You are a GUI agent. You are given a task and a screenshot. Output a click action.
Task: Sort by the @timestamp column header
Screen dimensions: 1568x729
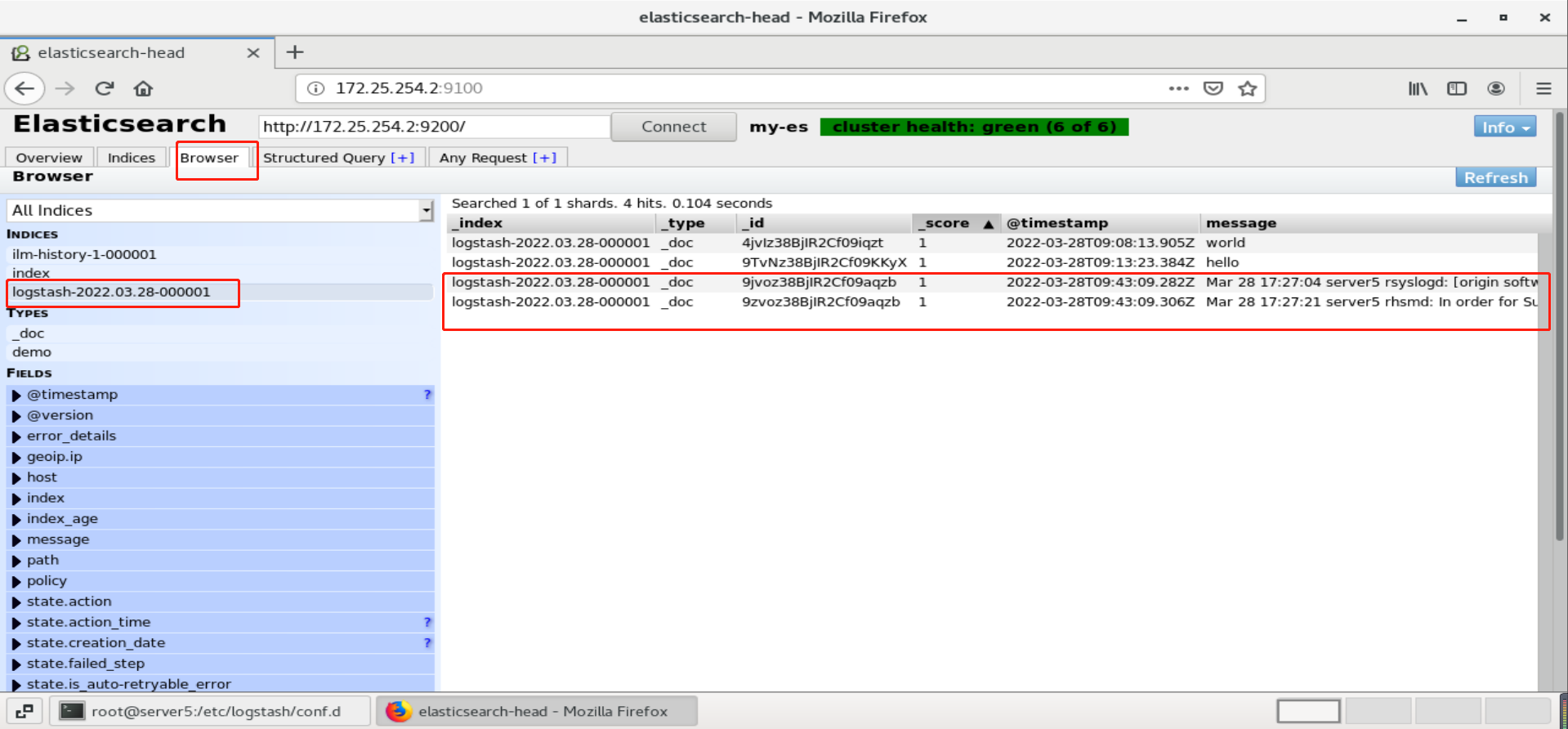pos(1101,223)
